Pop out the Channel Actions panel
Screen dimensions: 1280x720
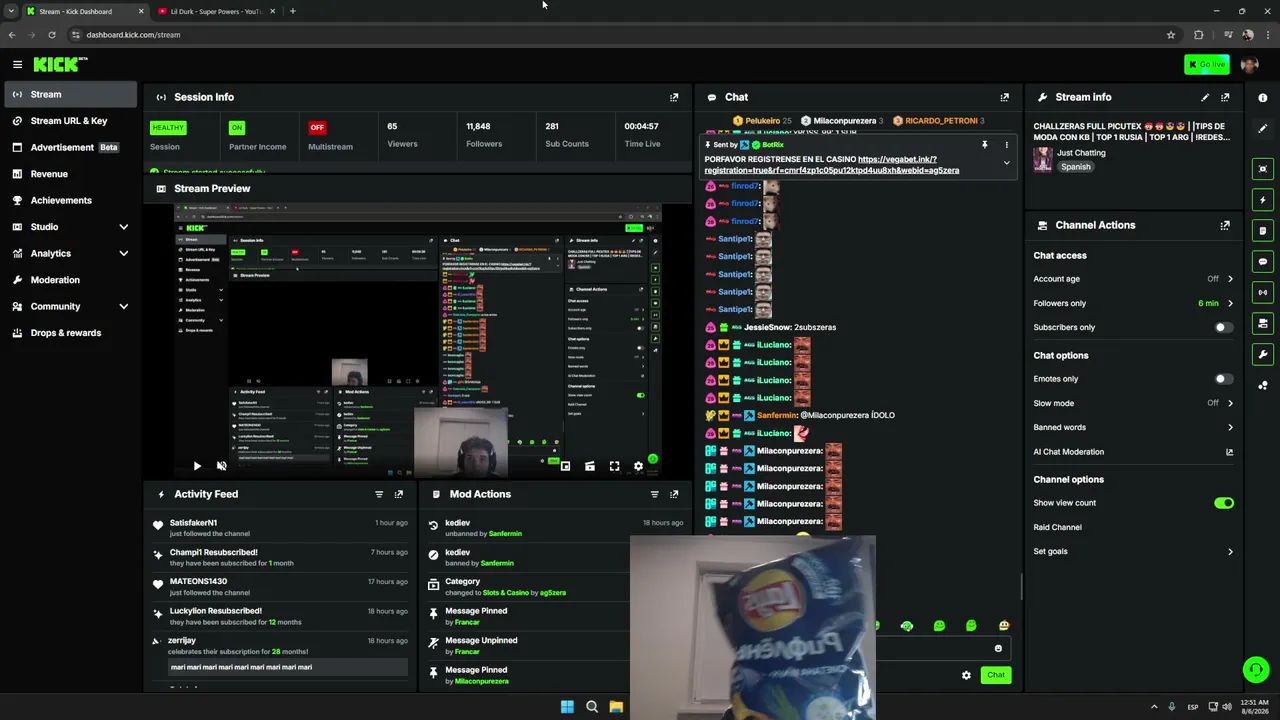1225,225
